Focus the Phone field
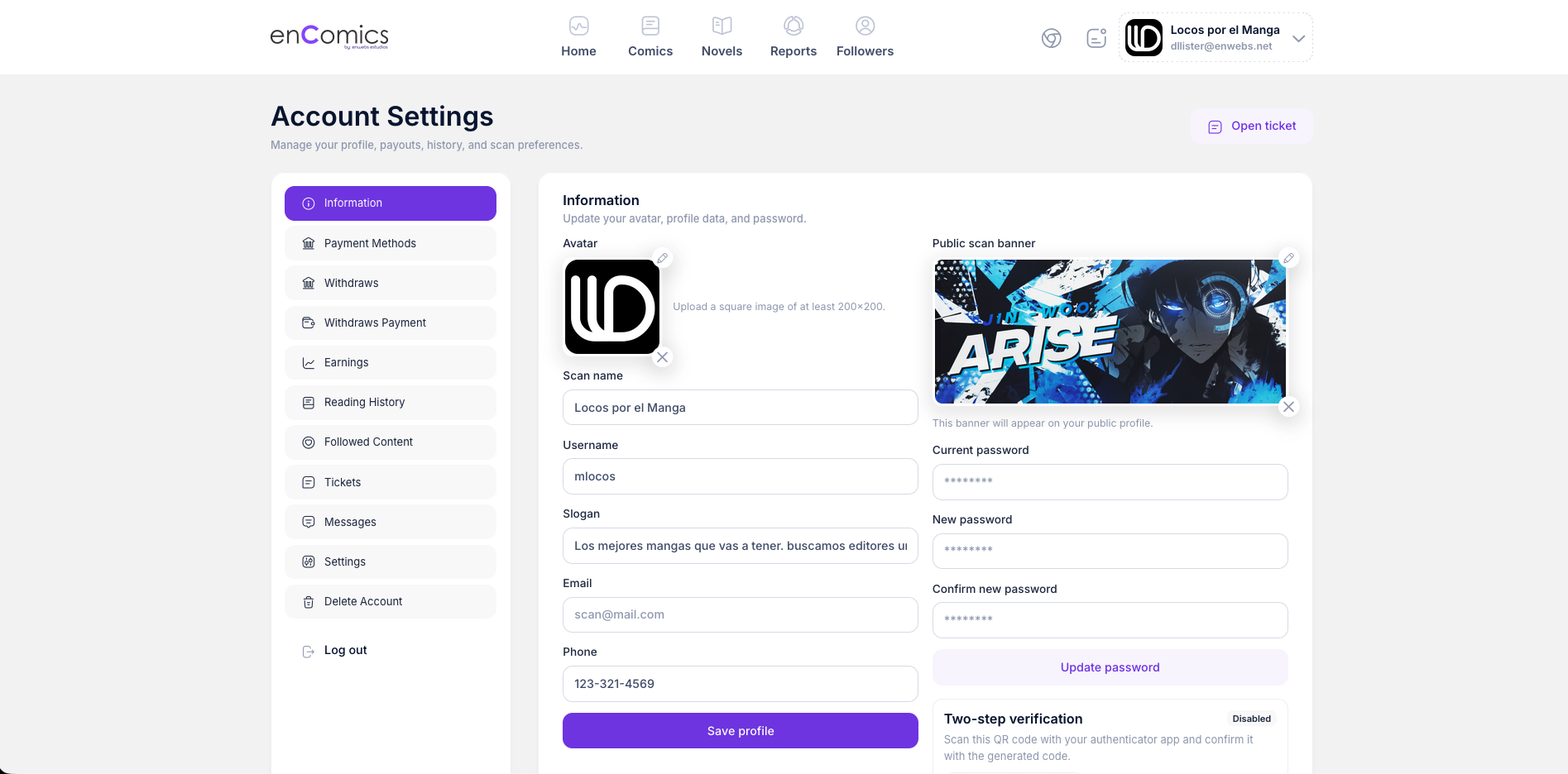This screenshot has width=1568, height=774. pyautogui.click(x=741, y=684)
